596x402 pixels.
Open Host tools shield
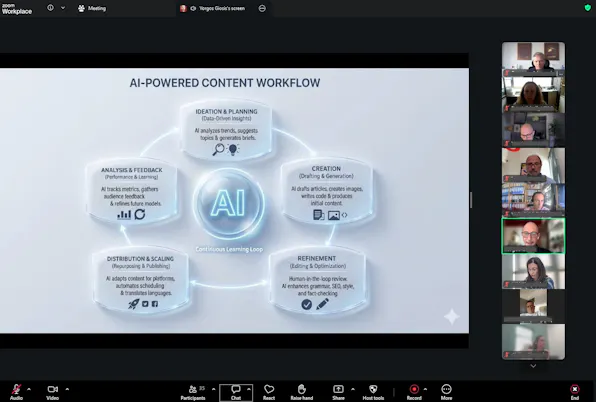[x=373, y=392]
